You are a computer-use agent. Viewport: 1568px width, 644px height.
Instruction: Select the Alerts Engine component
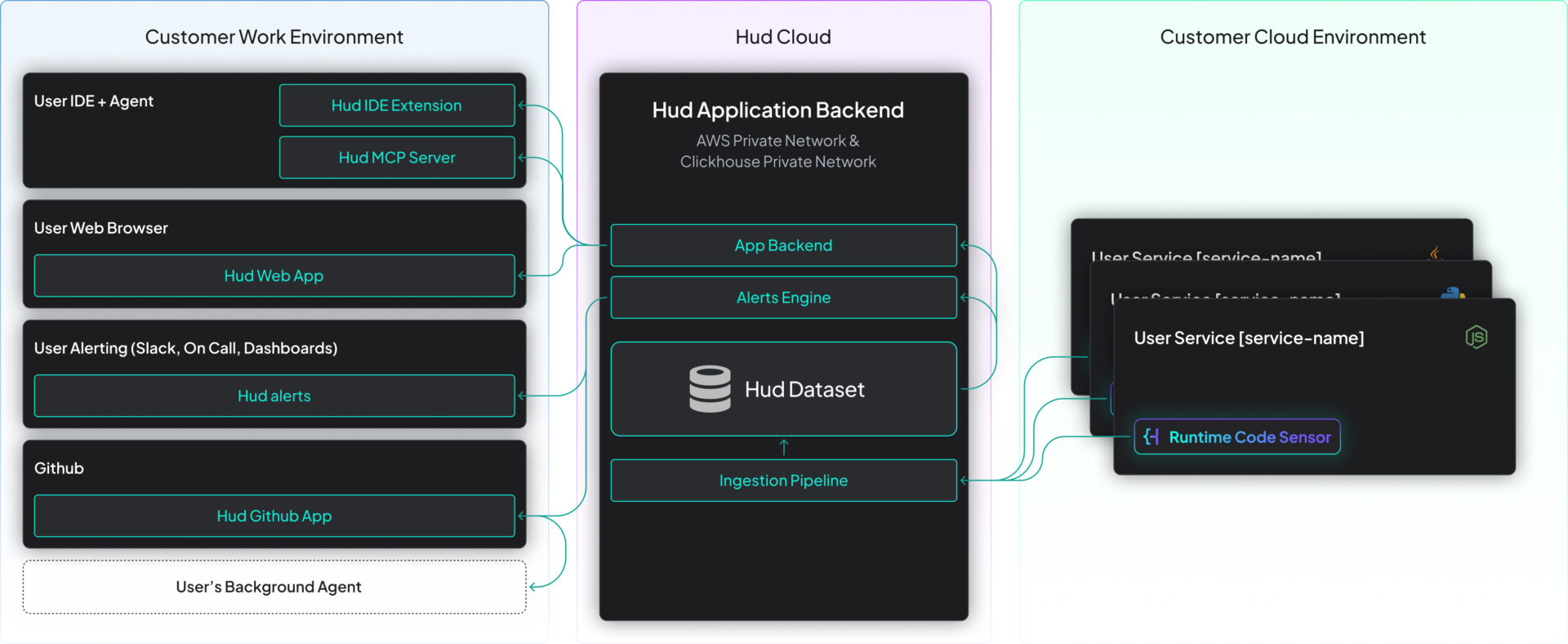783,298
